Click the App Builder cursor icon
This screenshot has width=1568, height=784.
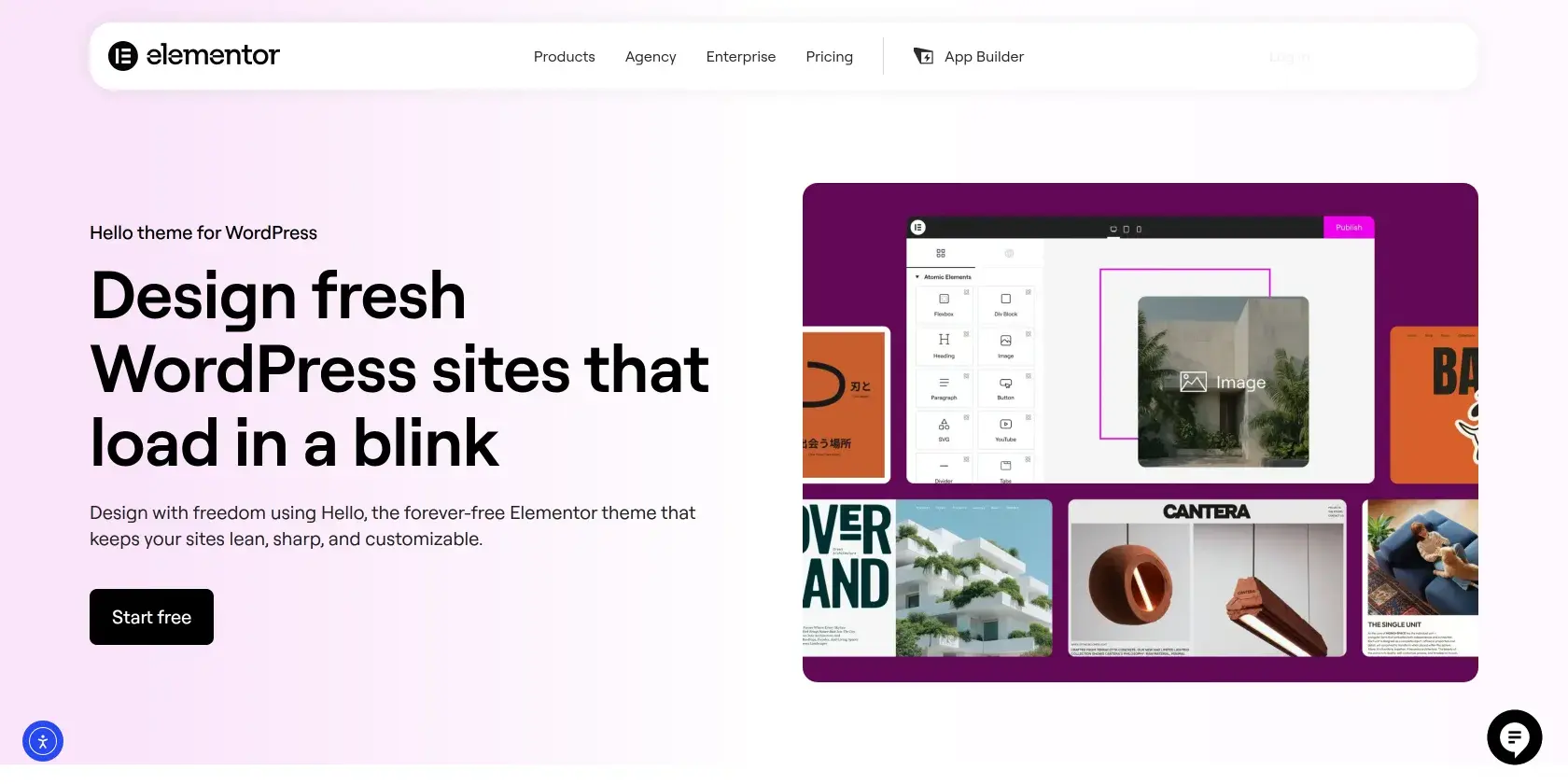(923, 56)
